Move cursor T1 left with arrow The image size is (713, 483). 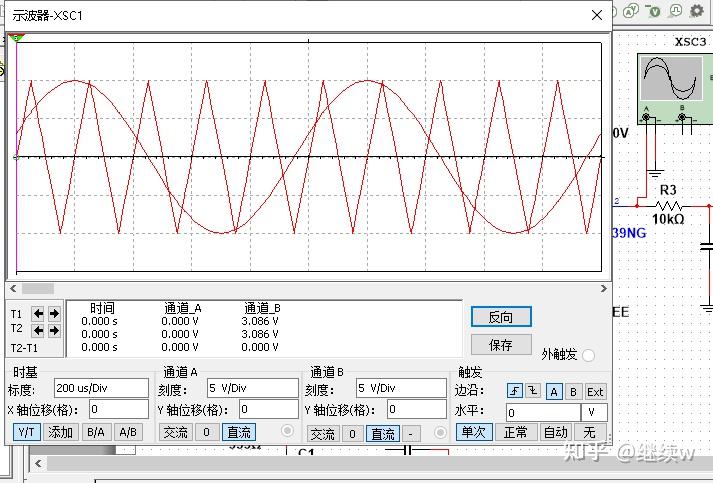pyautogui.click(x=38, y=313)
